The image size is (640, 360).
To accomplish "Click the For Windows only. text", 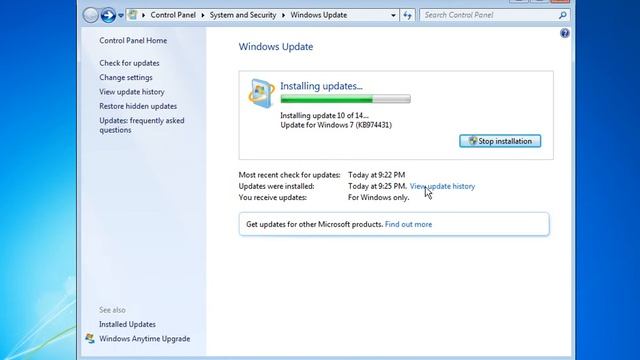I will (378, 197).
